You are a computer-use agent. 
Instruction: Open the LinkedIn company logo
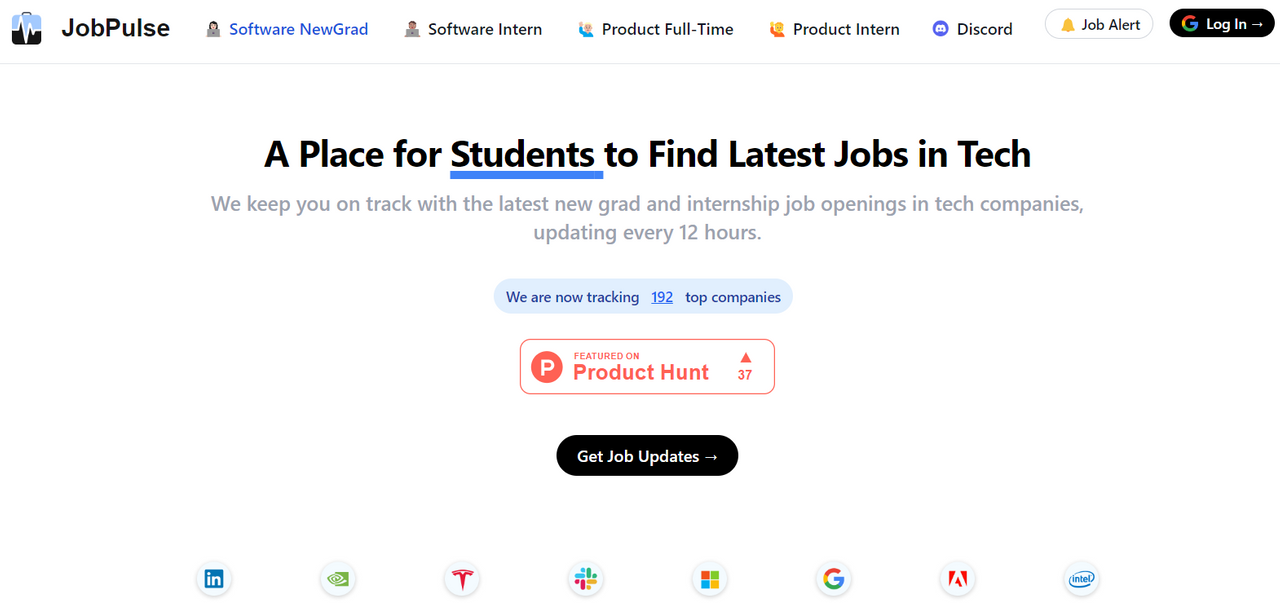point(214,579)
